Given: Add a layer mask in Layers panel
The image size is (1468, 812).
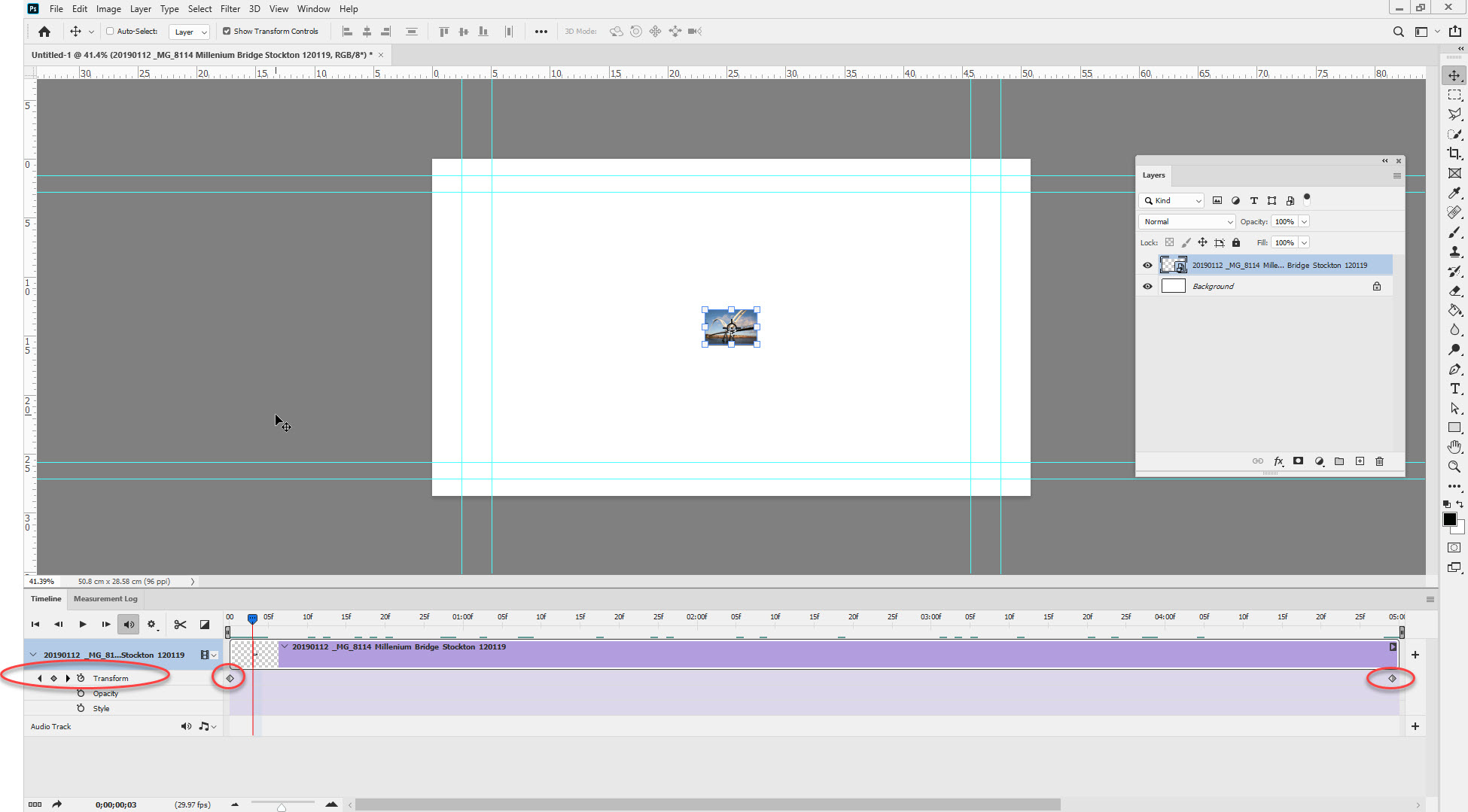Looking at the screenshot, I should pos(1299,461).
